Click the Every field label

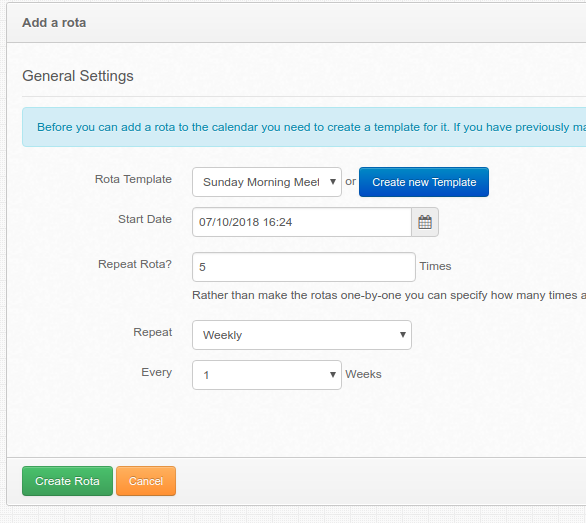point(157,372)
